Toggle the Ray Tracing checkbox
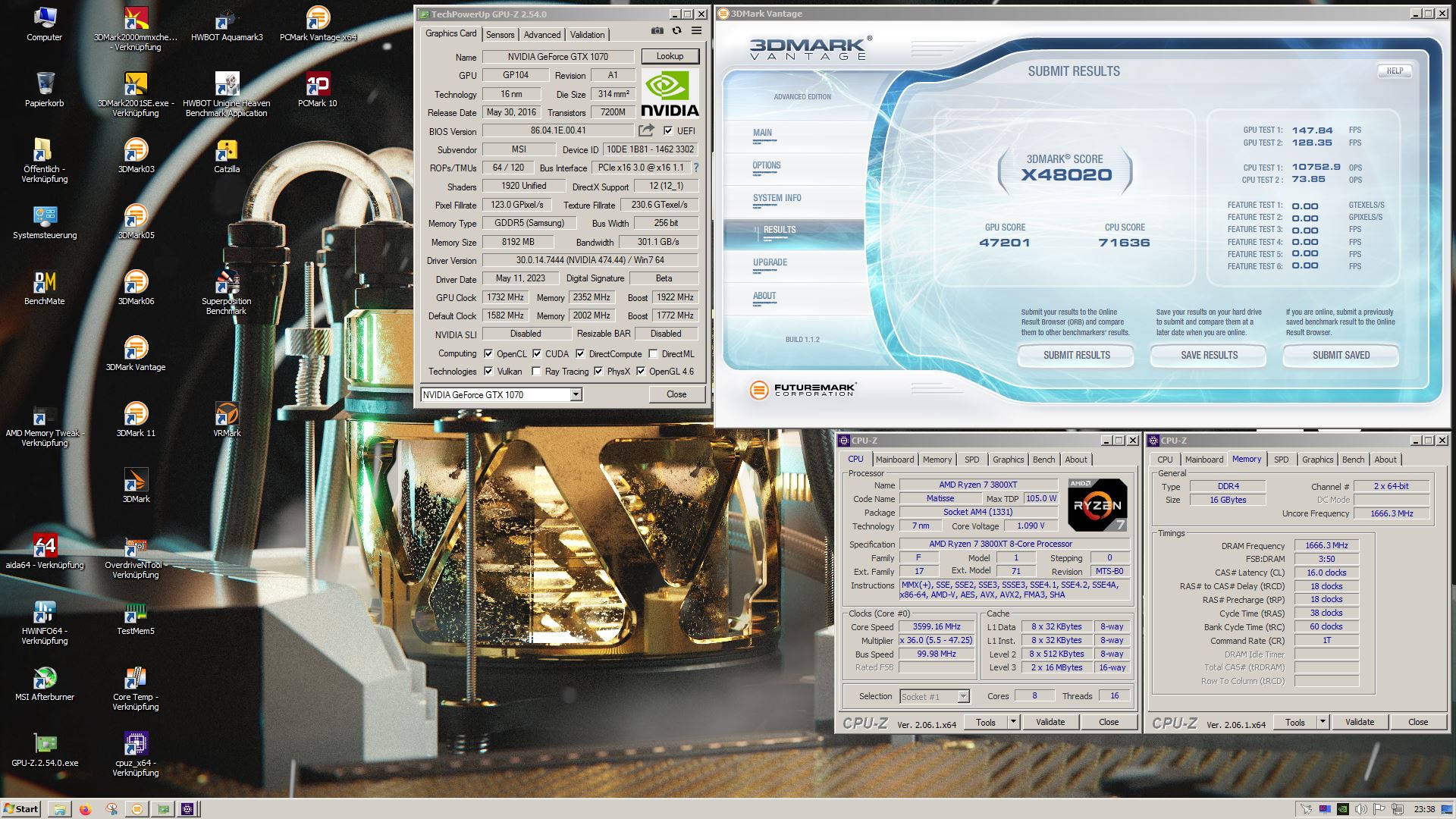This screenshot has height=819, width=1456. [x=537, y=371]
